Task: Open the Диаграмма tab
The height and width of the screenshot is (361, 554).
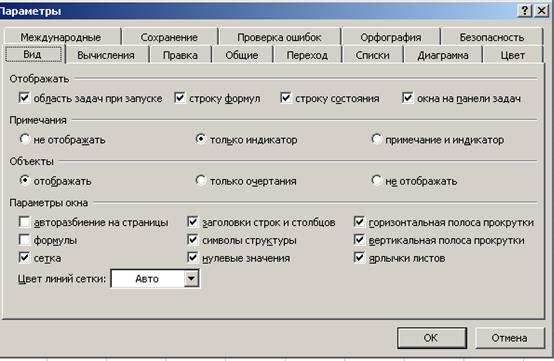Action: coord(443,55)
